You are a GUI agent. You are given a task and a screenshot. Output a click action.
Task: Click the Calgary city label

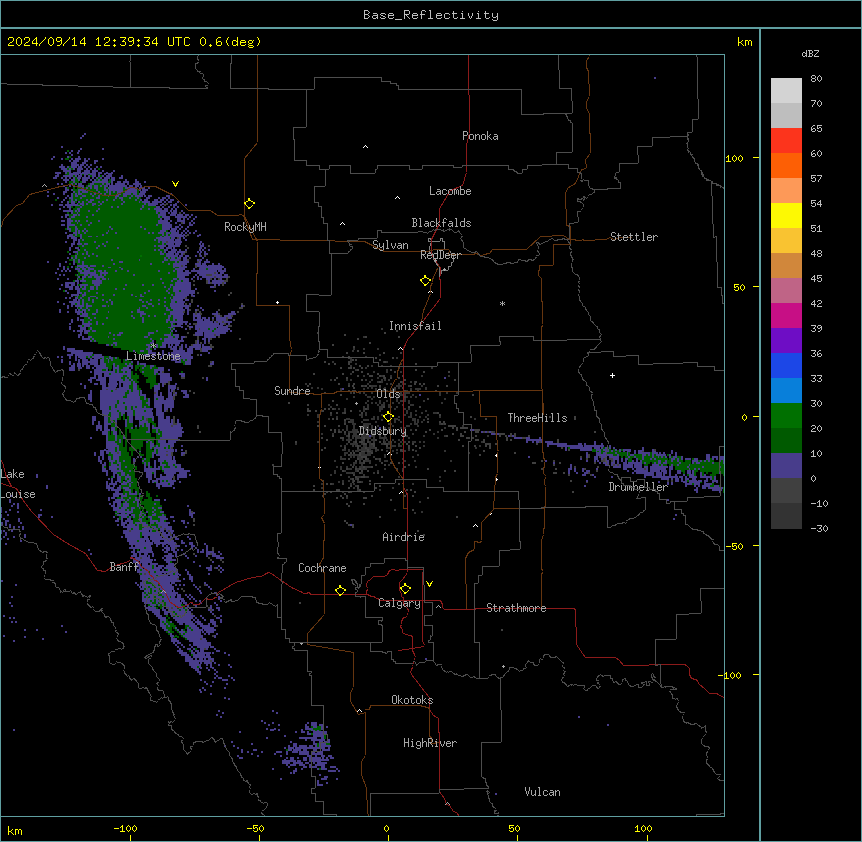(399, 603)
